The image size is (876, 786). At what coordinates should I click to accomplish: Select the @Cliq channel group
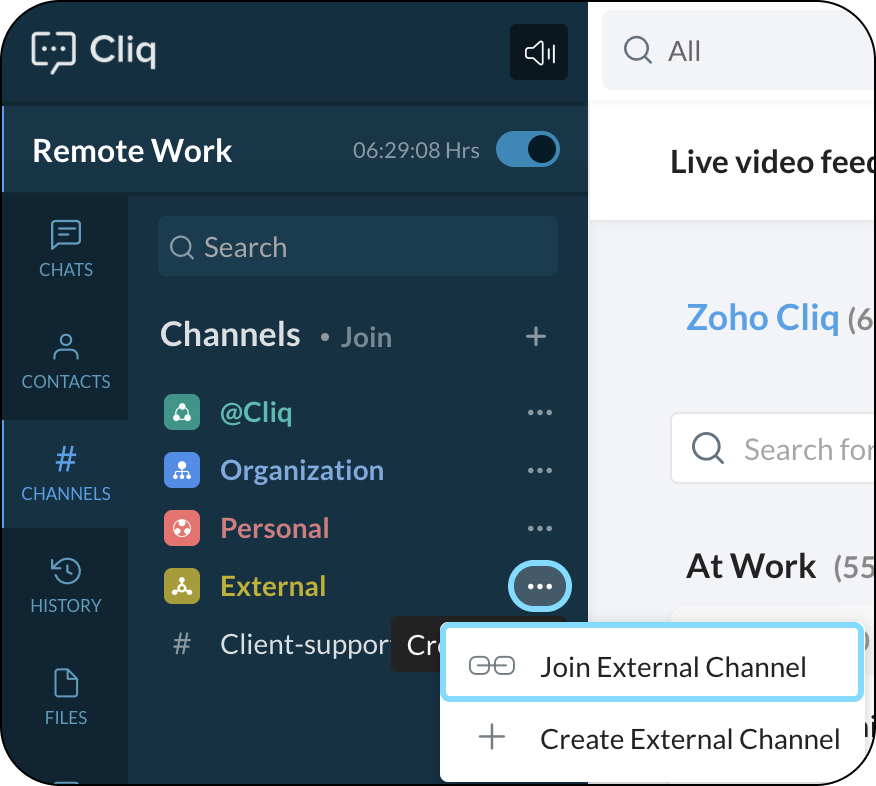(256, 412)
